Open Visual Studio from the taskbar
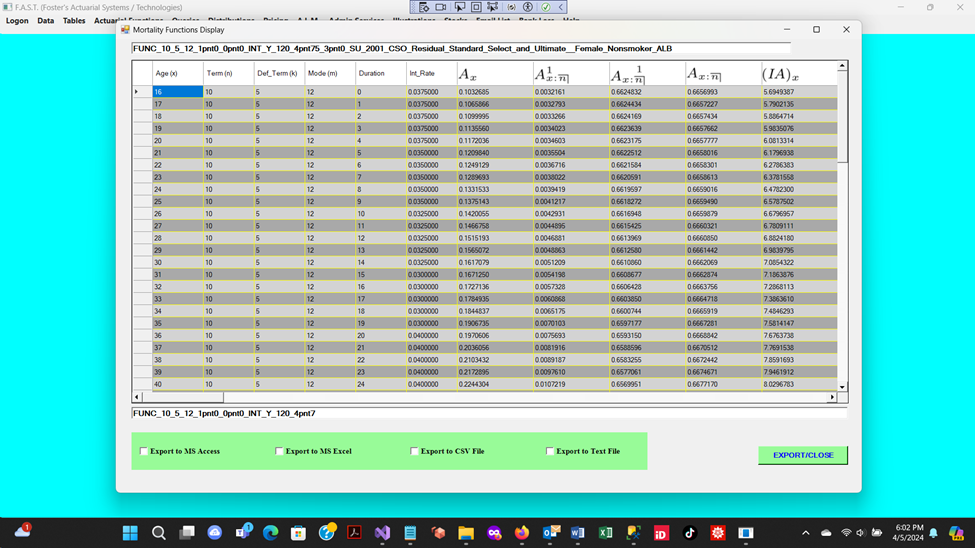This screenshot has height=548, width=975. point(382,533)
